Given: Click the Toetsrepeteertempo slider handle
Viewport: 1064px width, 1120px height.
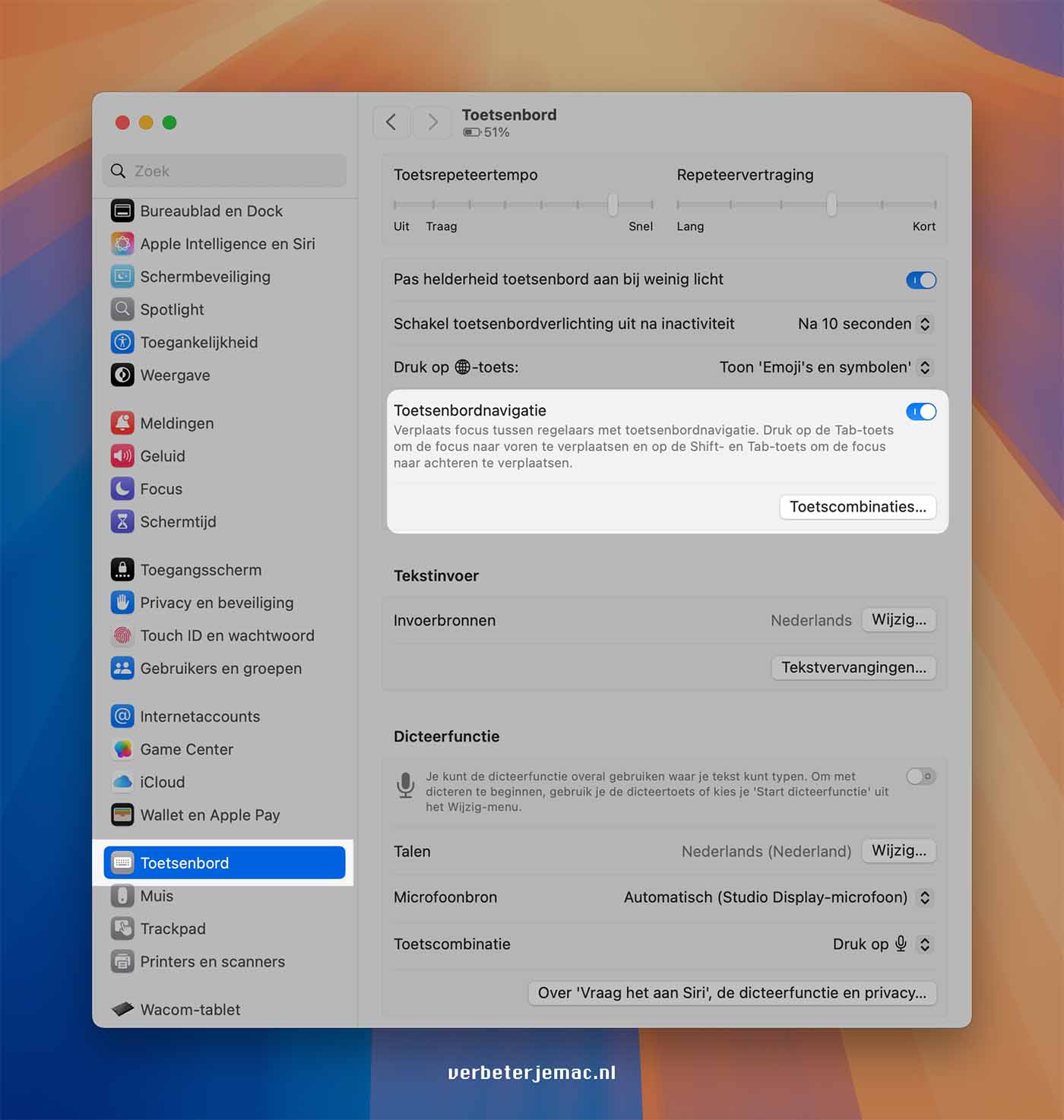Looking at the screenshot, I should point(613,204).
